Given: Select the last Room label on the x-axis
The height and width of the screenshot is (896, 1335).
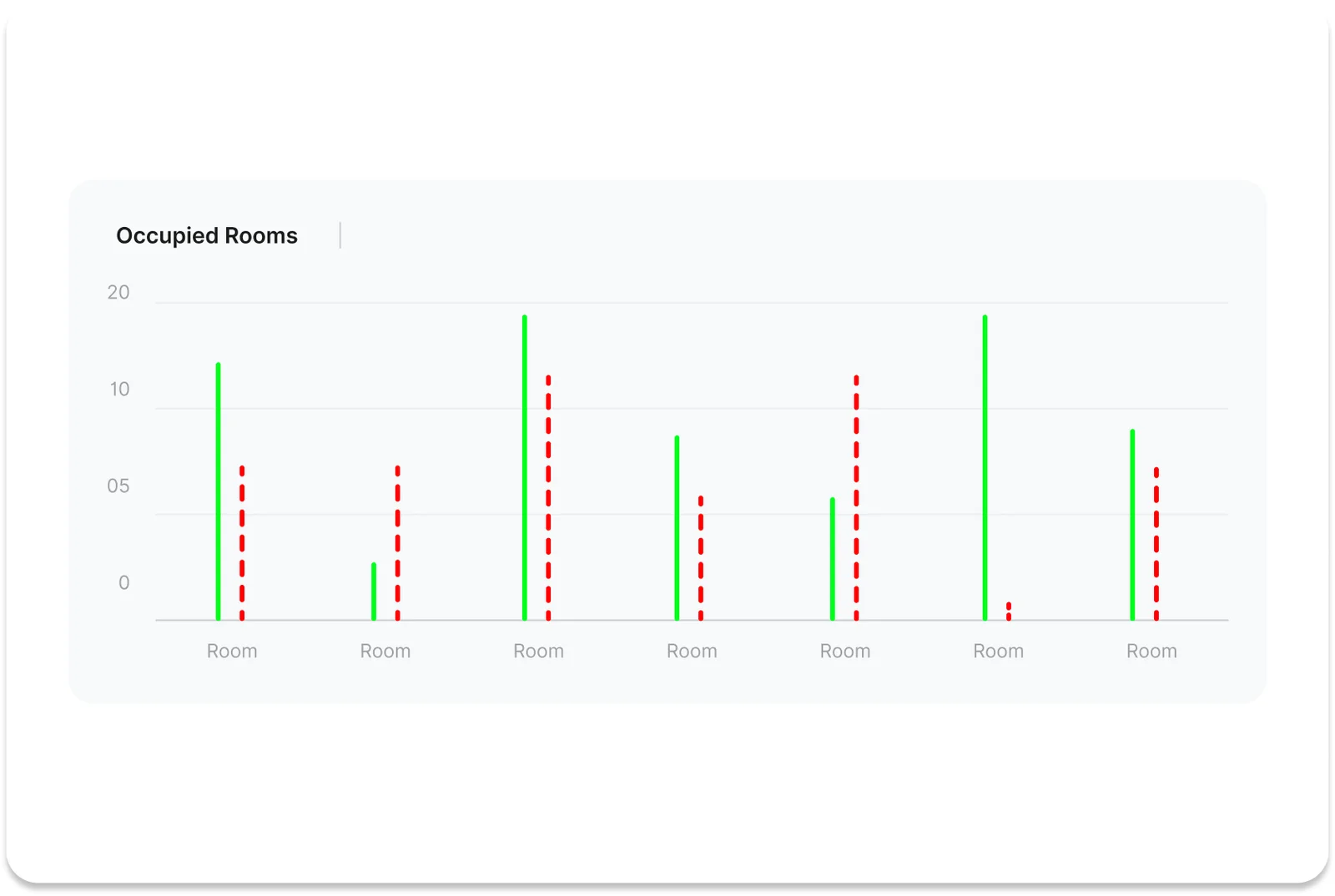Looking at the screenshot, I should click(1151, 652).
